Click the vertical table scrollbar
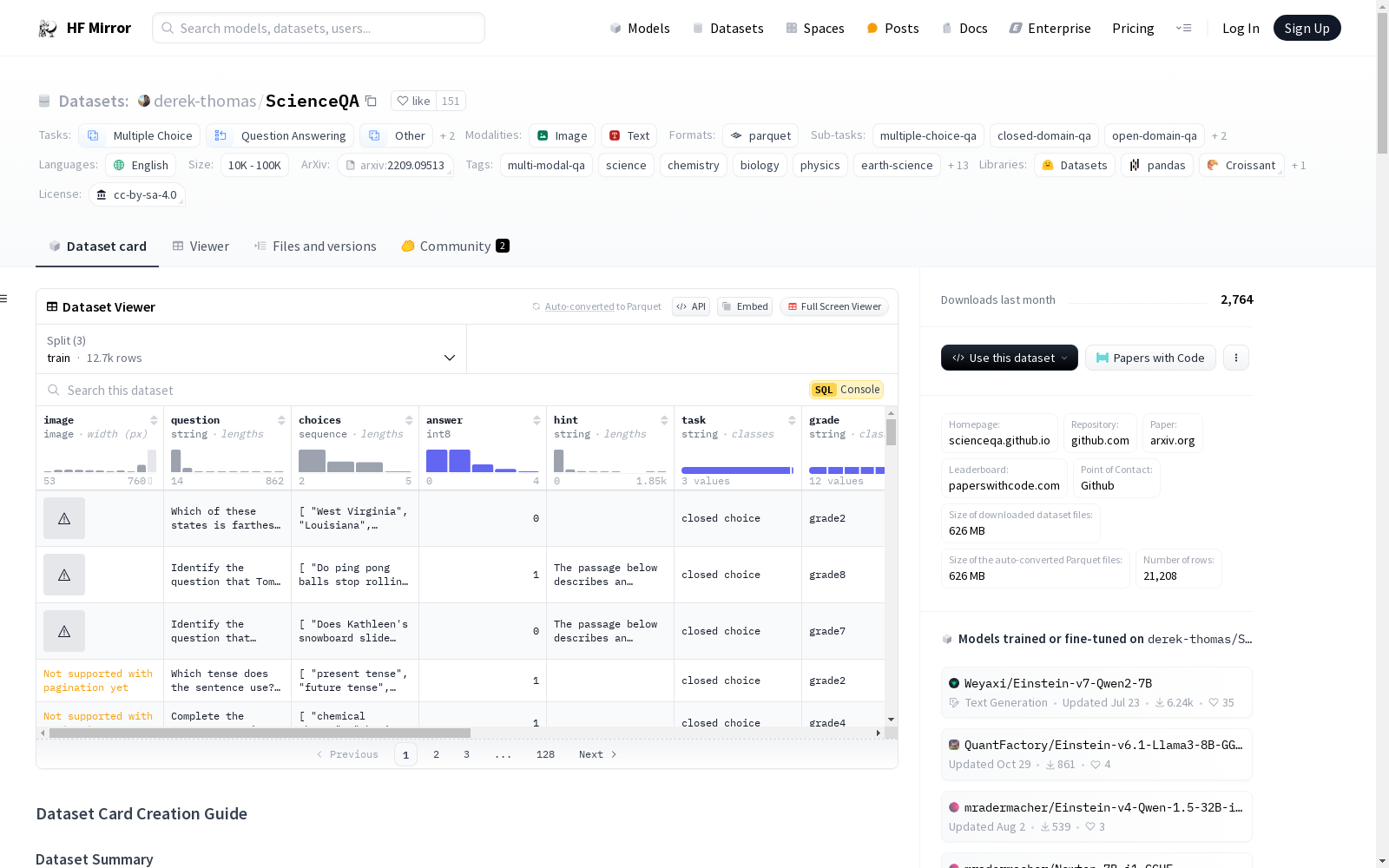The image size is (1389, 868). 891,431
